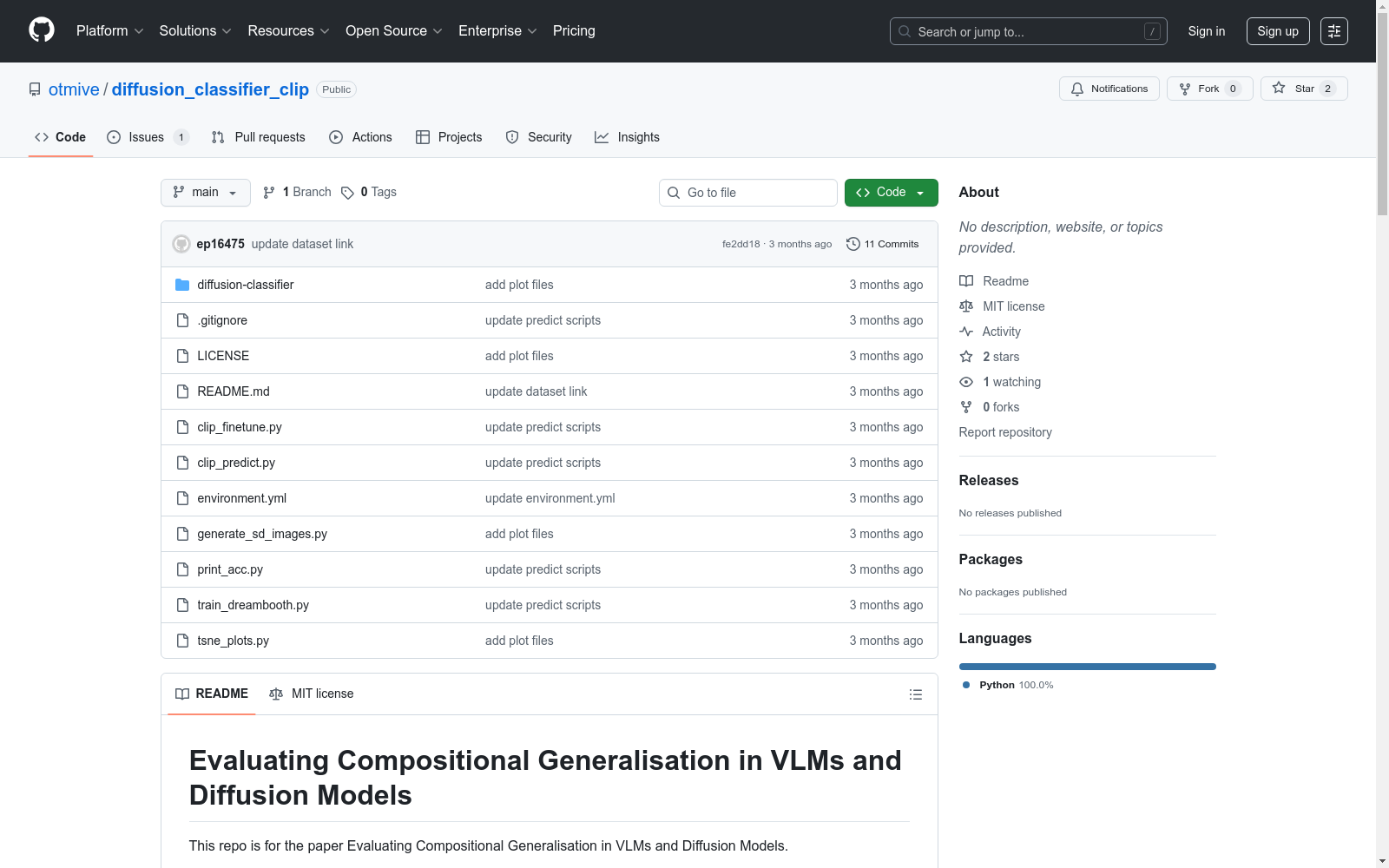The width and height of the screenshot is (1389, 868).
Task: Open the environment.yml file
Action: (x=241, y=498)
